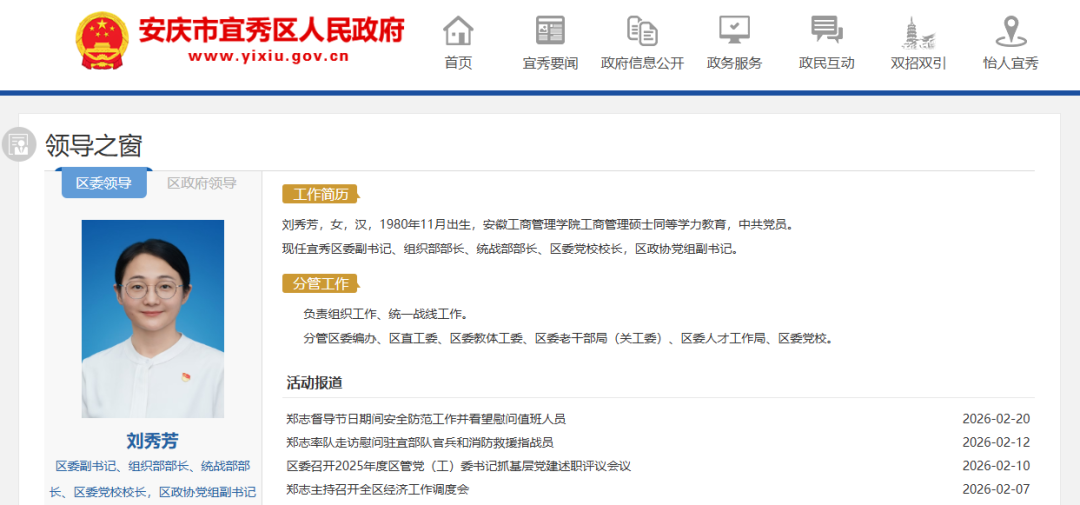Click the 怡人宜秀 location pin icon
This screenshot has height=505, width=1080.
[x=1010, y=31]
